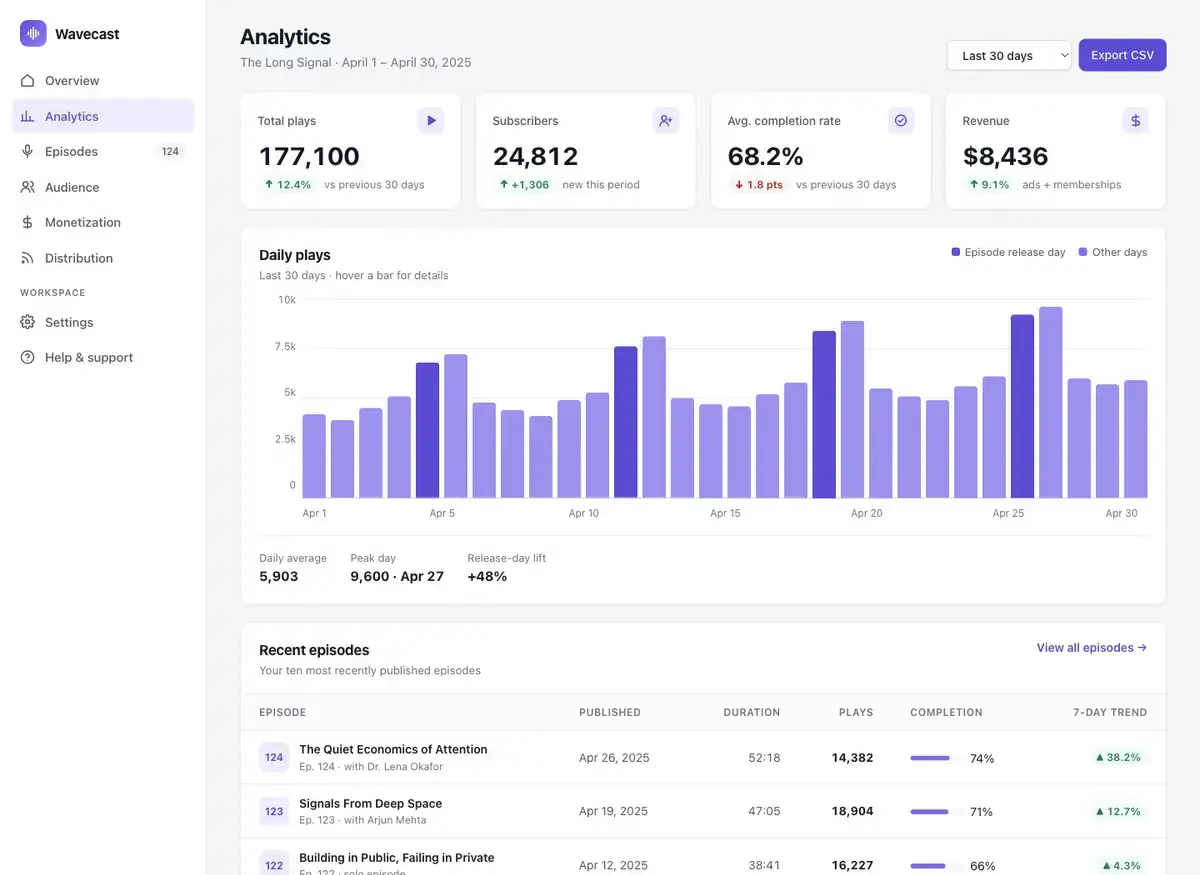Click the Other days legend swatch

(1083, 252)
